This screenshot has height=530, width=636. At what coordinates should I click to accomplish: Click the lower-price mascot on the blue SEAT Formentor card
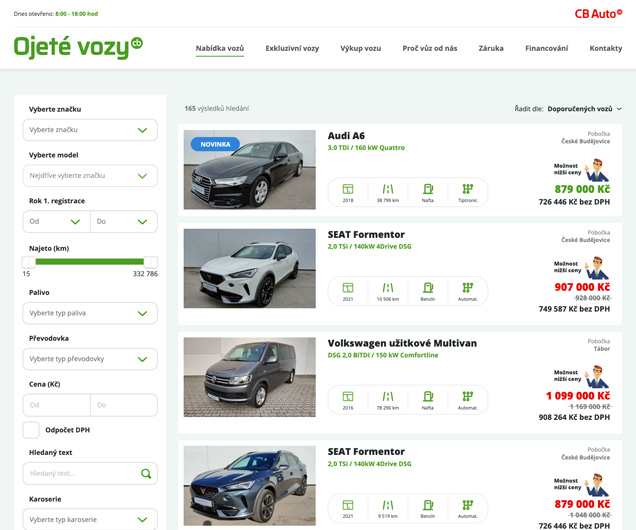[x=597, y=485]
